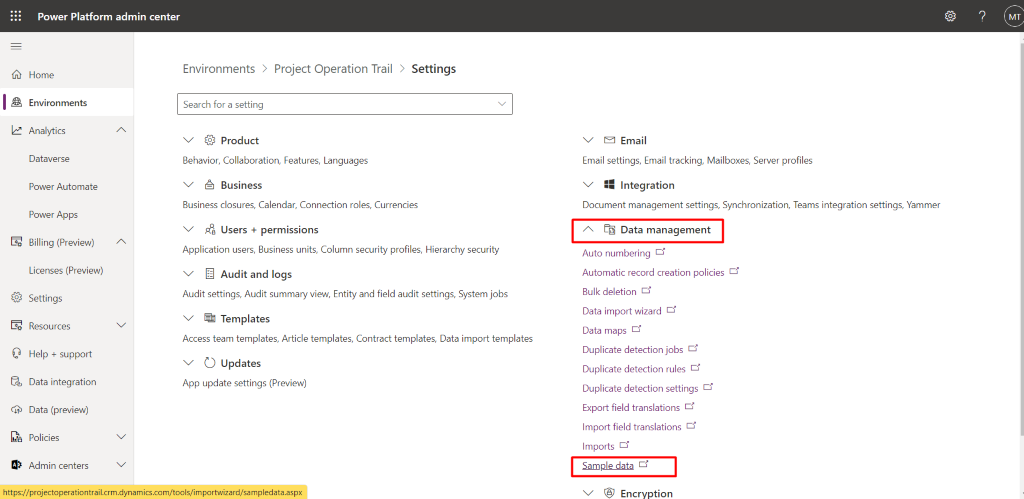Click the Audit and logs icon
The width and height of the screenshot is (1024, 499).
click(210, 274)
